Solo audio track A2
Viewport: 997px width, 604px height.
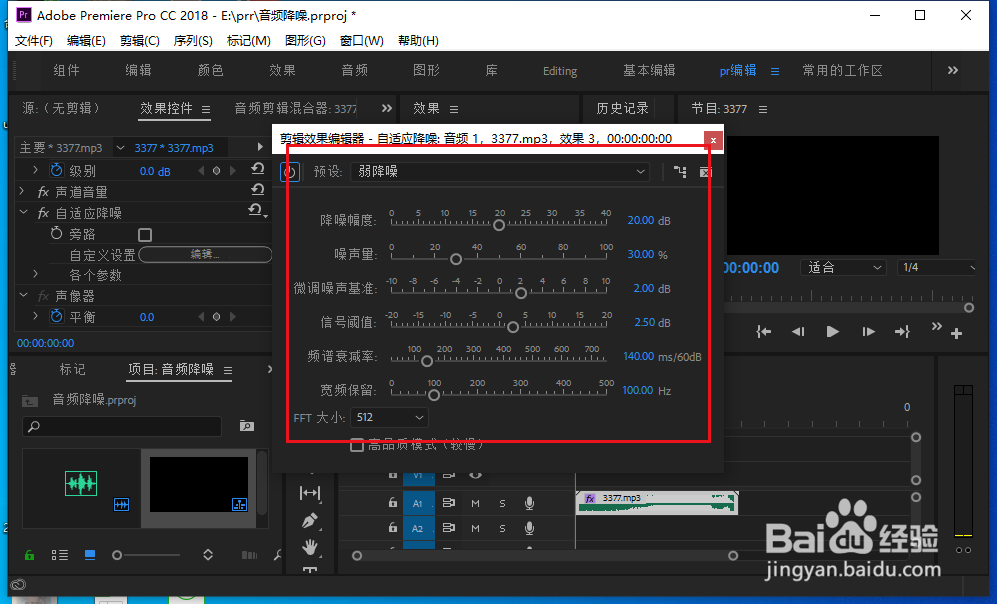click(x=502, y=528)
